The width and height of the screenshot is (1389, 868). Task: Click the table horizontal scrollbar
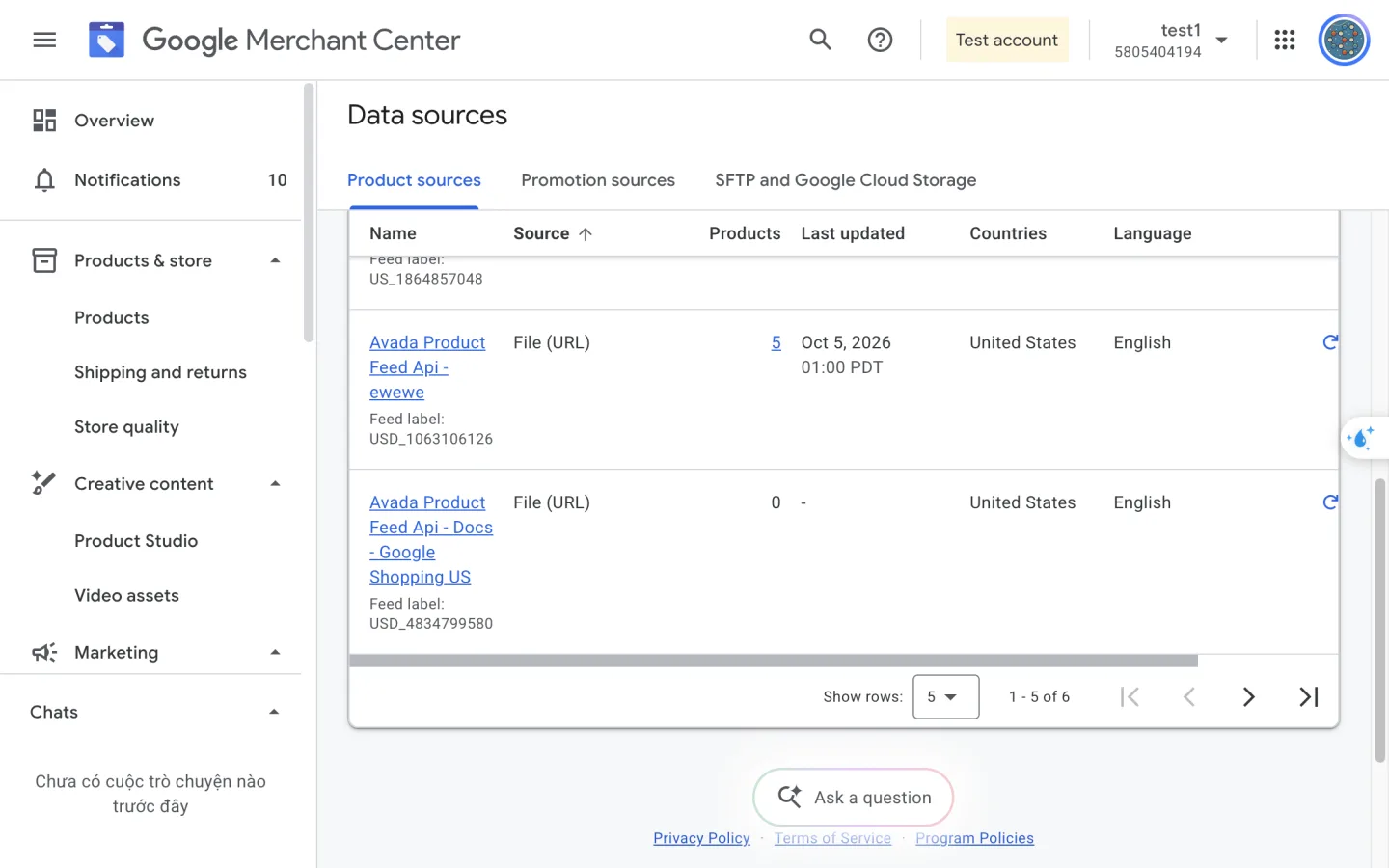774,661
